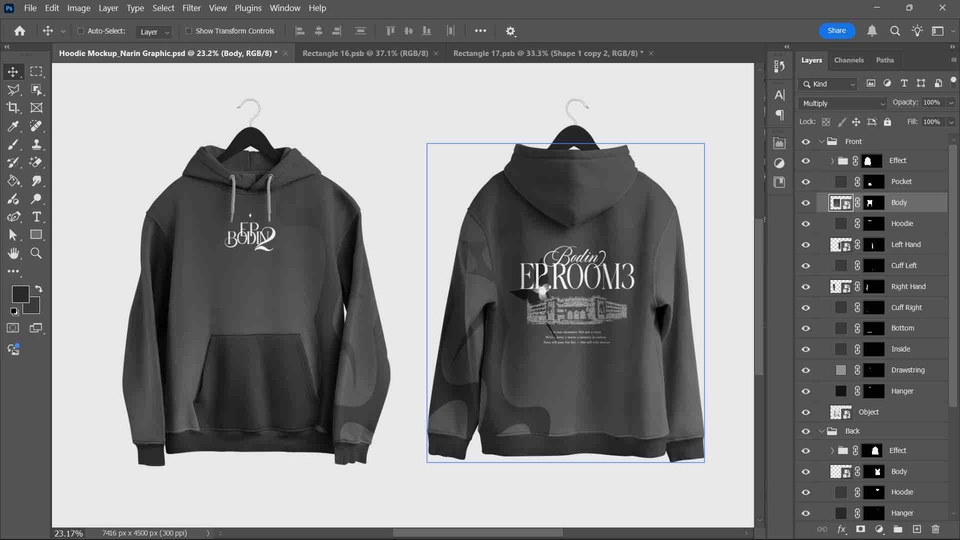The width and height of the screenshot is (960, 540).
Task: Create a new layer with plus icon
Action: pyautogui.click(x=916, y=529)
